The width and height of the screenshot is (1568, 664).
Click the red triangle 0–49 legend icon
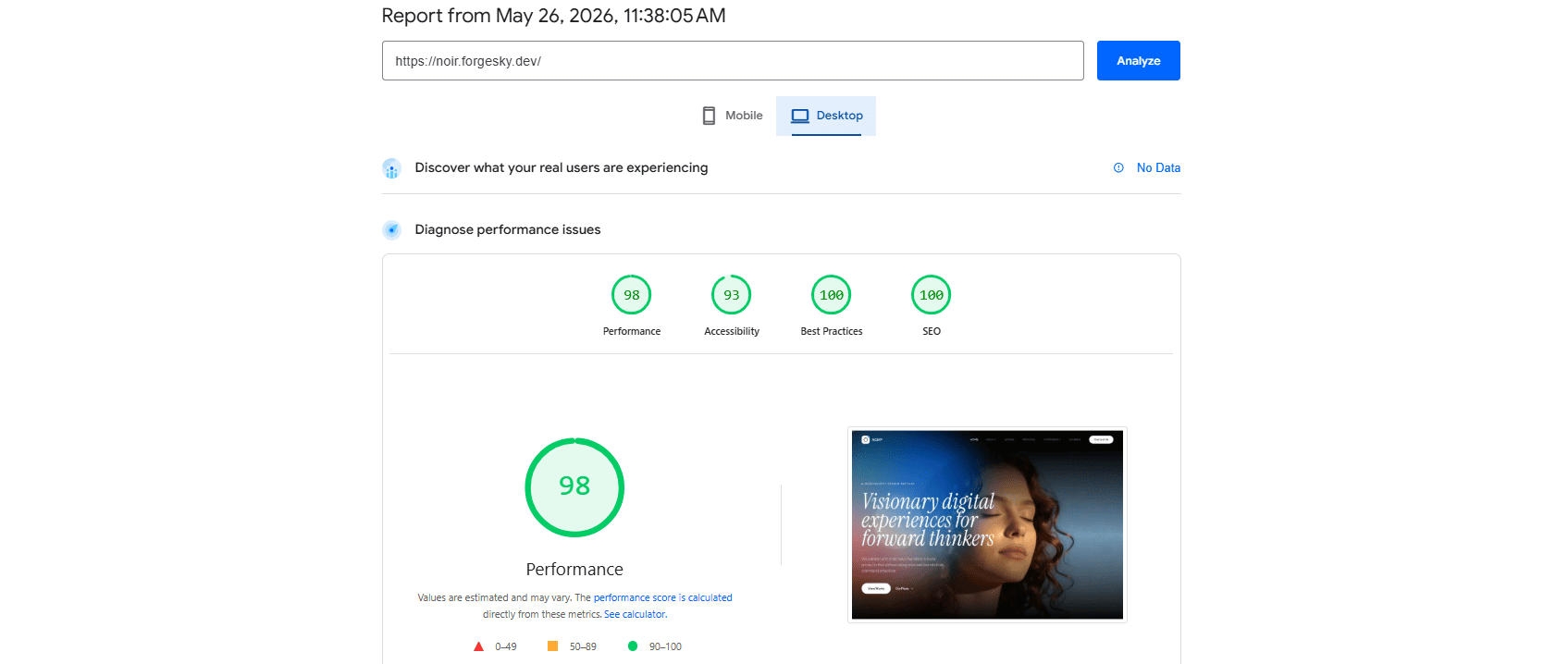pyautogui.click(x=478, y=646)
